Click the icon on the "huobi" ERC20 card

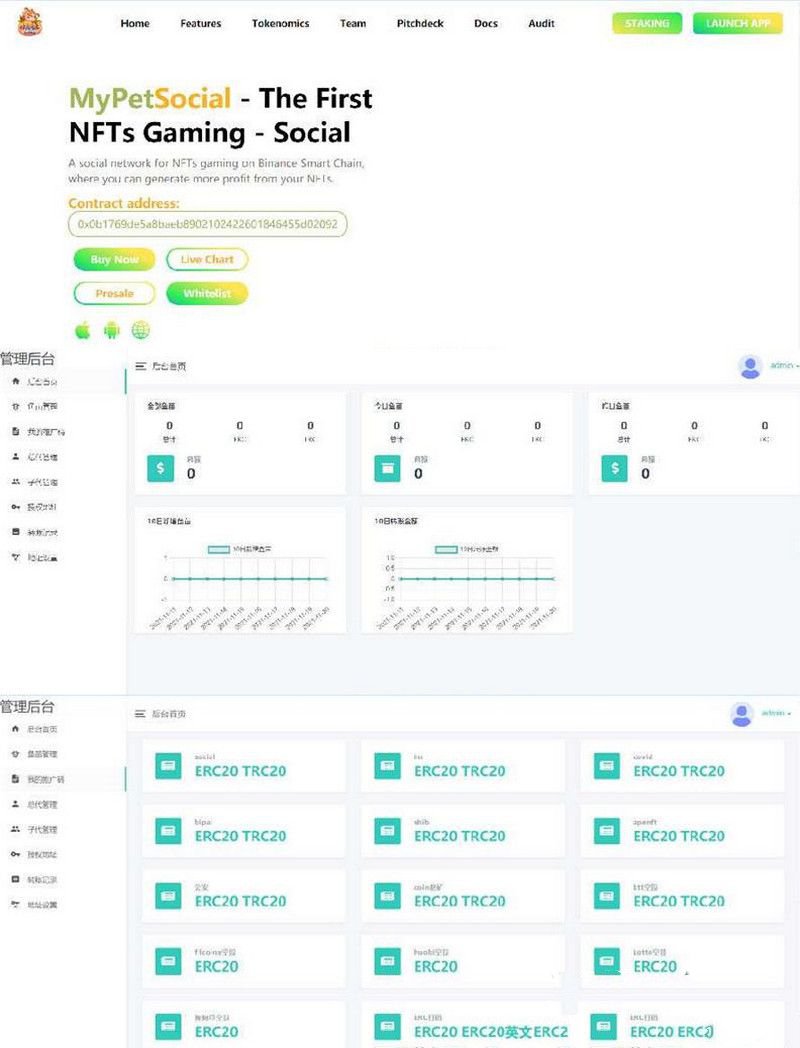pyautogui.click(x=387, y=962)
